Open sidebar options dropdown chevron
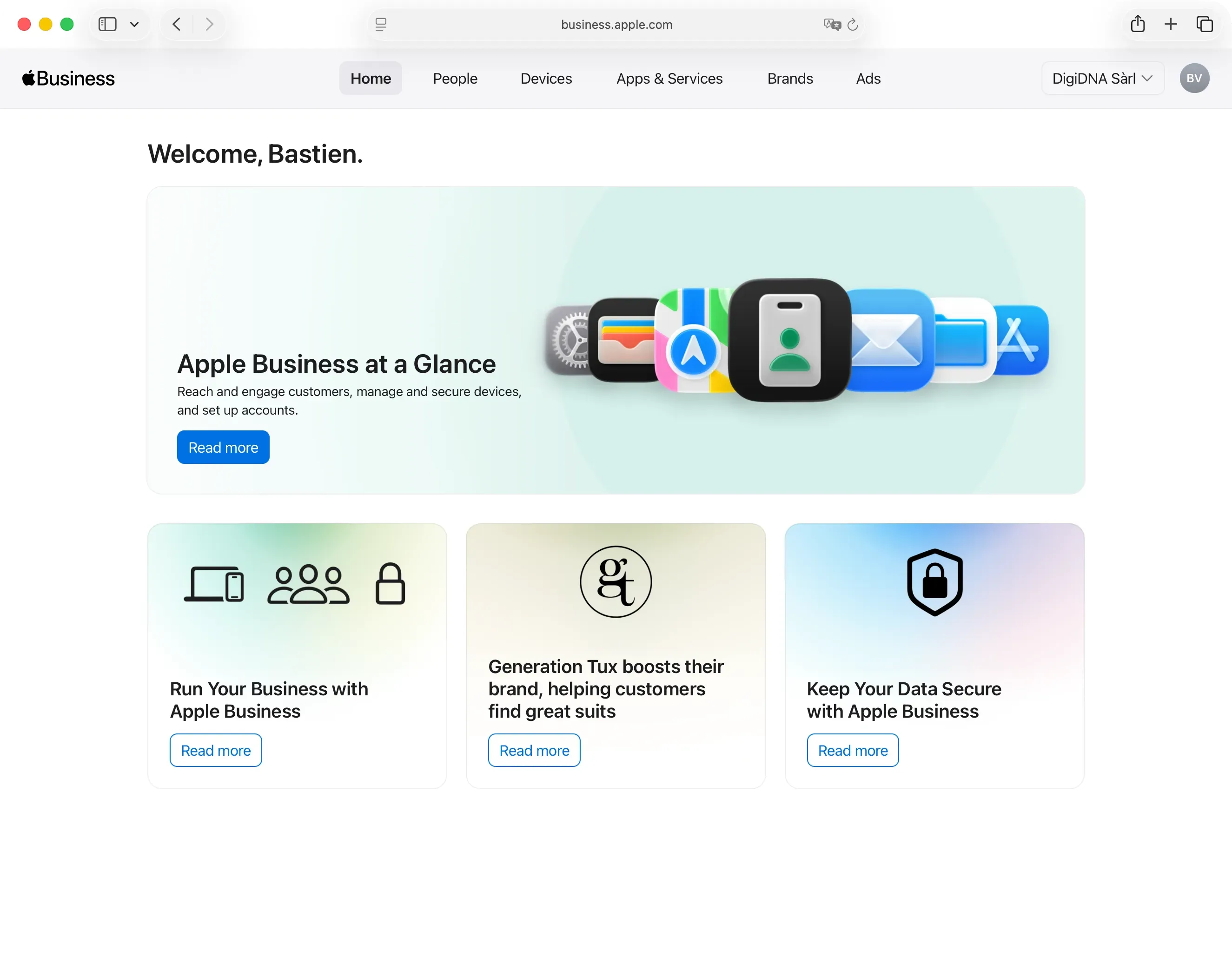This screenshot has width=1232, height=977. 134,25
